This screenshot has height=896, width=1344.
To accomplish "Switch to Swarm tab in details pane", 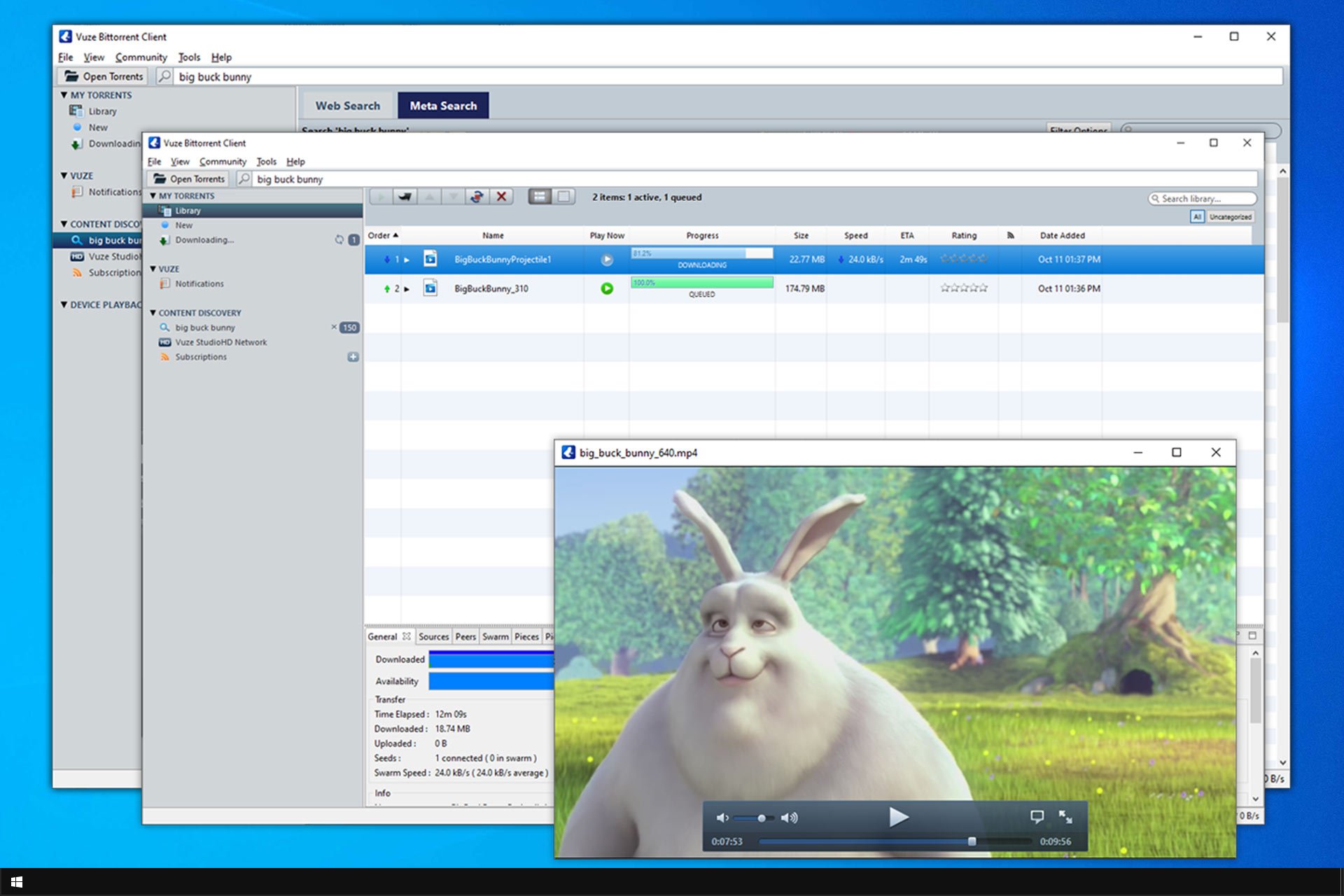I will 495,636.
